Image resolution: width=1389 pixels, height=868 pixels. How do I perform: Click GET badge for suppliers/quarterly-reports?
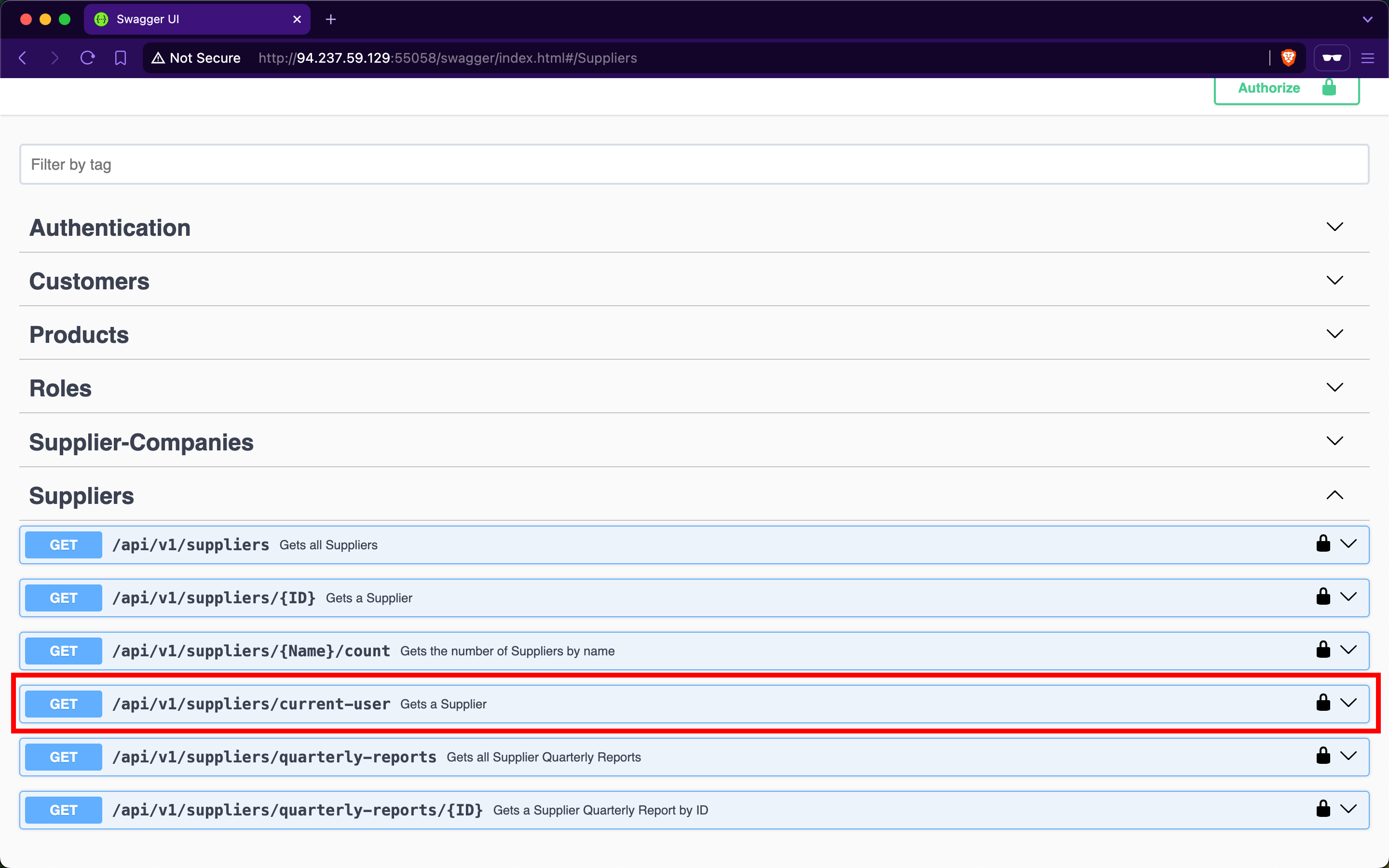(x=64, y=757)
